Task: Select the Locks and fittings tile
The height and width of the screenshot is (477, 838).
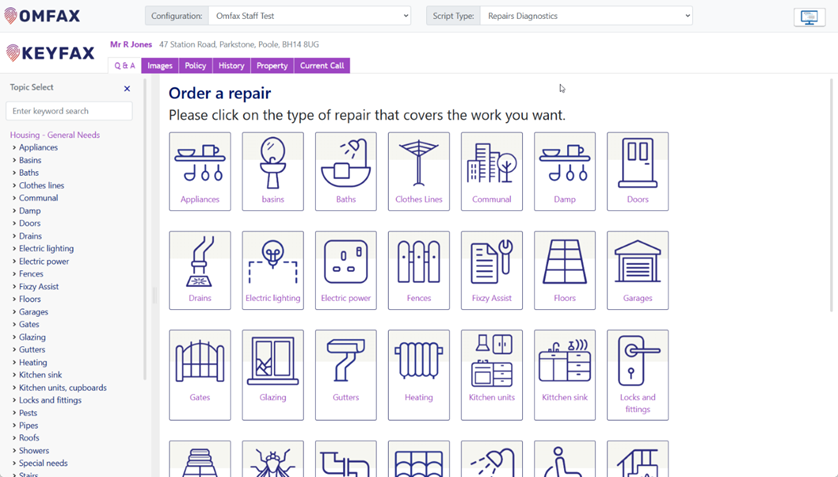Action: (637, 374)
